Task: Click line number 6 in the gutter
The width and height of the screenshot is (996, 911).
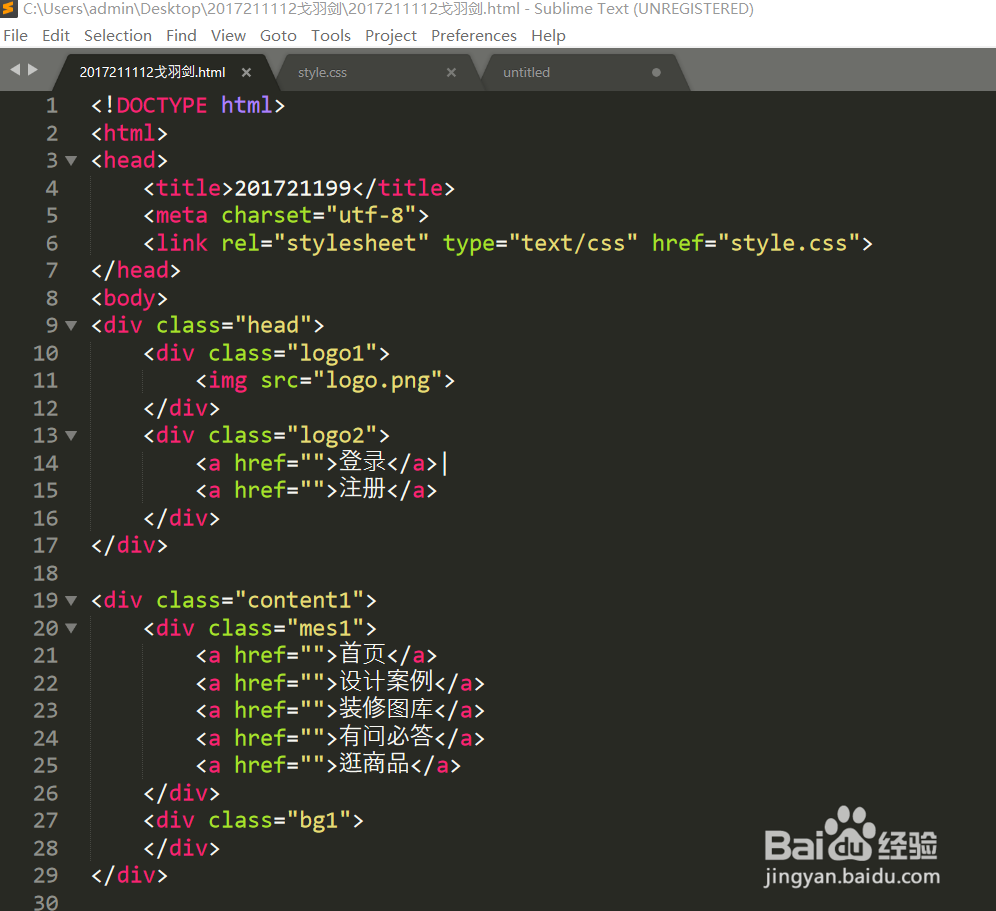Action: coord(51,243)
